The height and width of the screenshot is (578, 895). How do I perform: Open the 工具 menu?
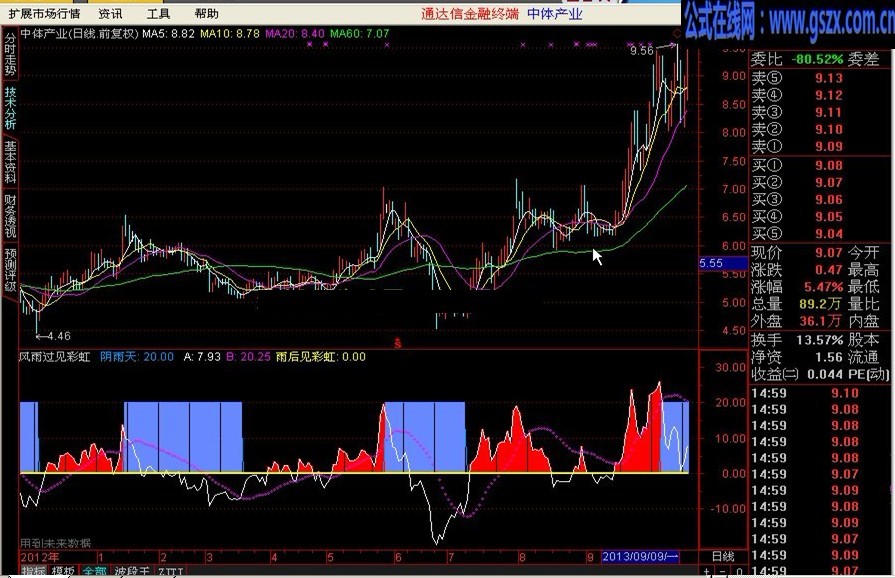point(158,13)
